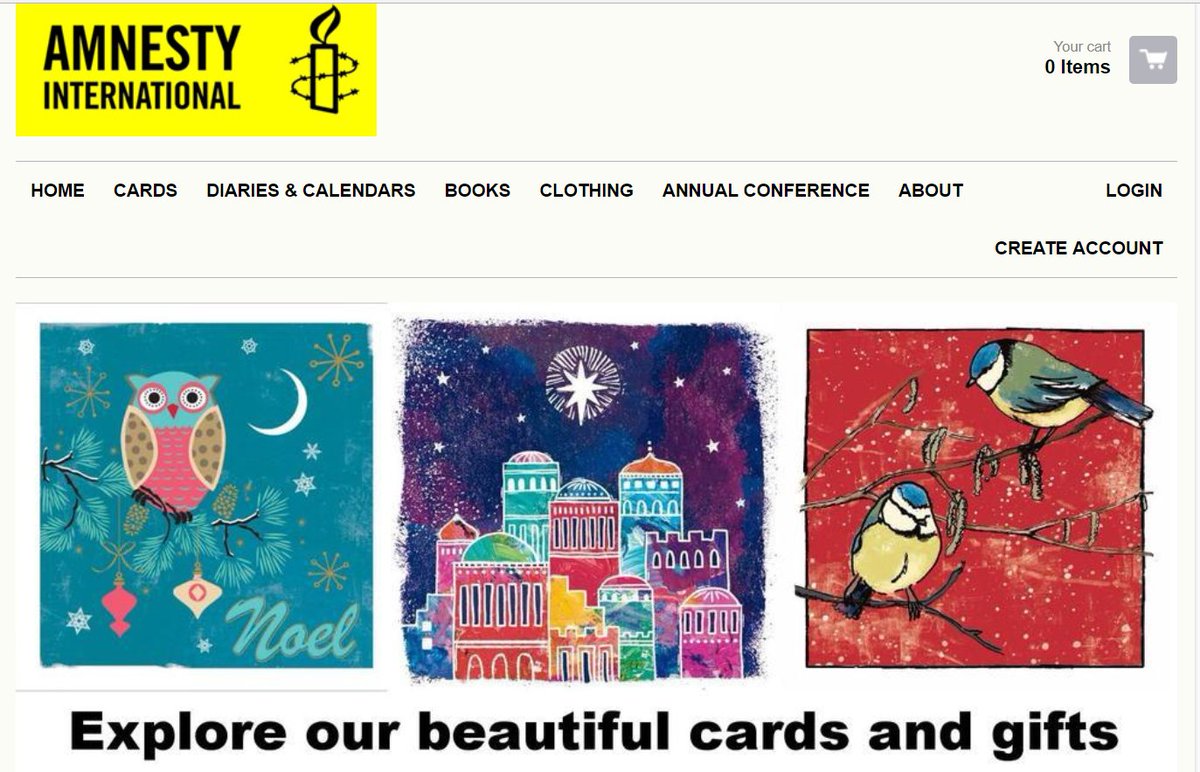
Task: Browse the CLOTHING category
Action: click(x=586, y=190)
